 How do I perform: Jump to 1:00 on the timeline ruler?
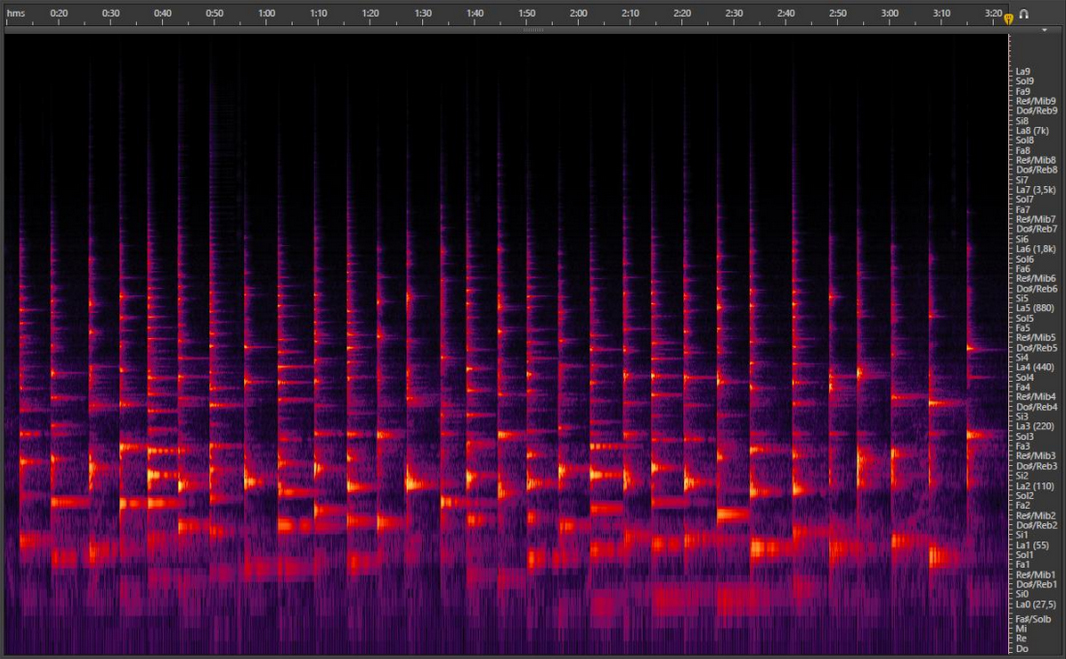(266, 14)
